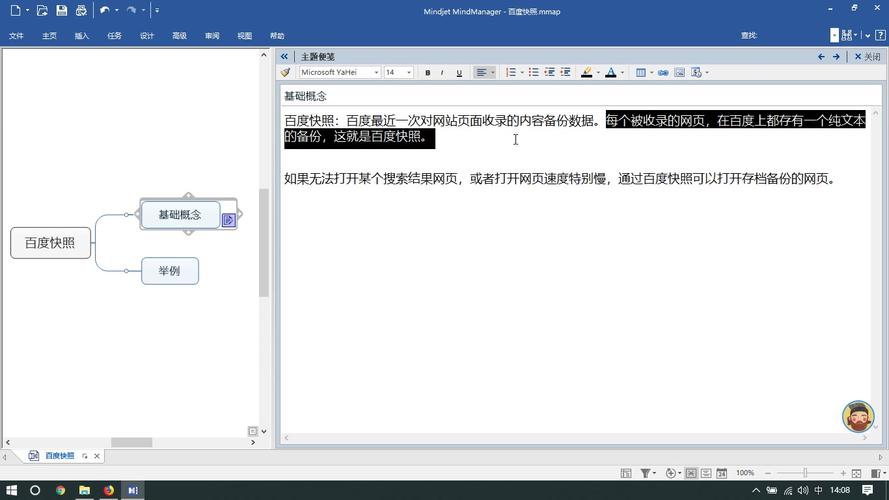Toggle italic formatting in notes
Screen dimensions: 889x500
443,73
